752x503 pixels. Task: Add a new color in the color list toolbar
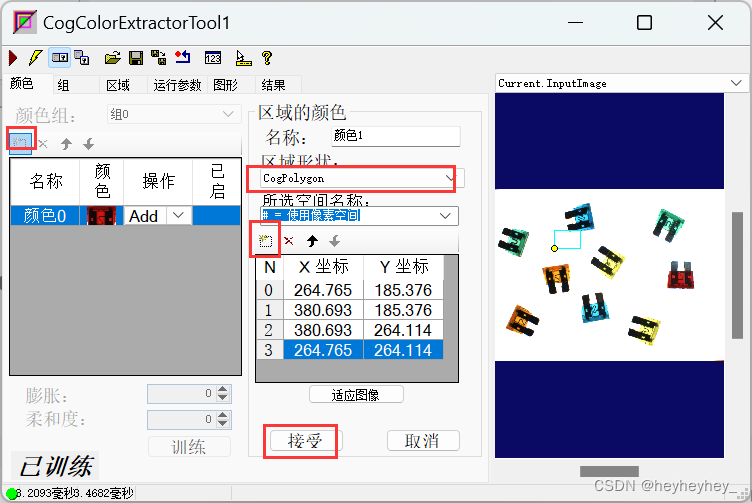(20, 142)
